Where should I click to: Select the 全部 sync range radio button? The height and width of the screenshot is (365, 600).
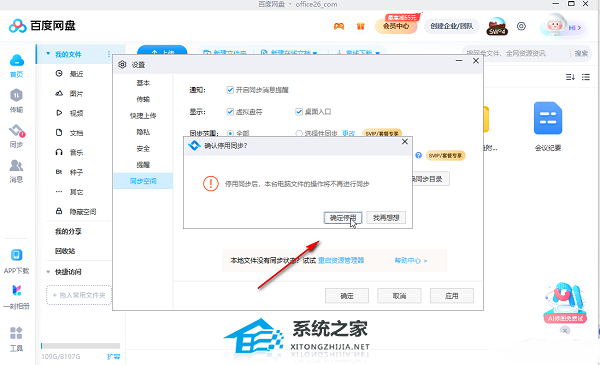[x=230, y=134]
